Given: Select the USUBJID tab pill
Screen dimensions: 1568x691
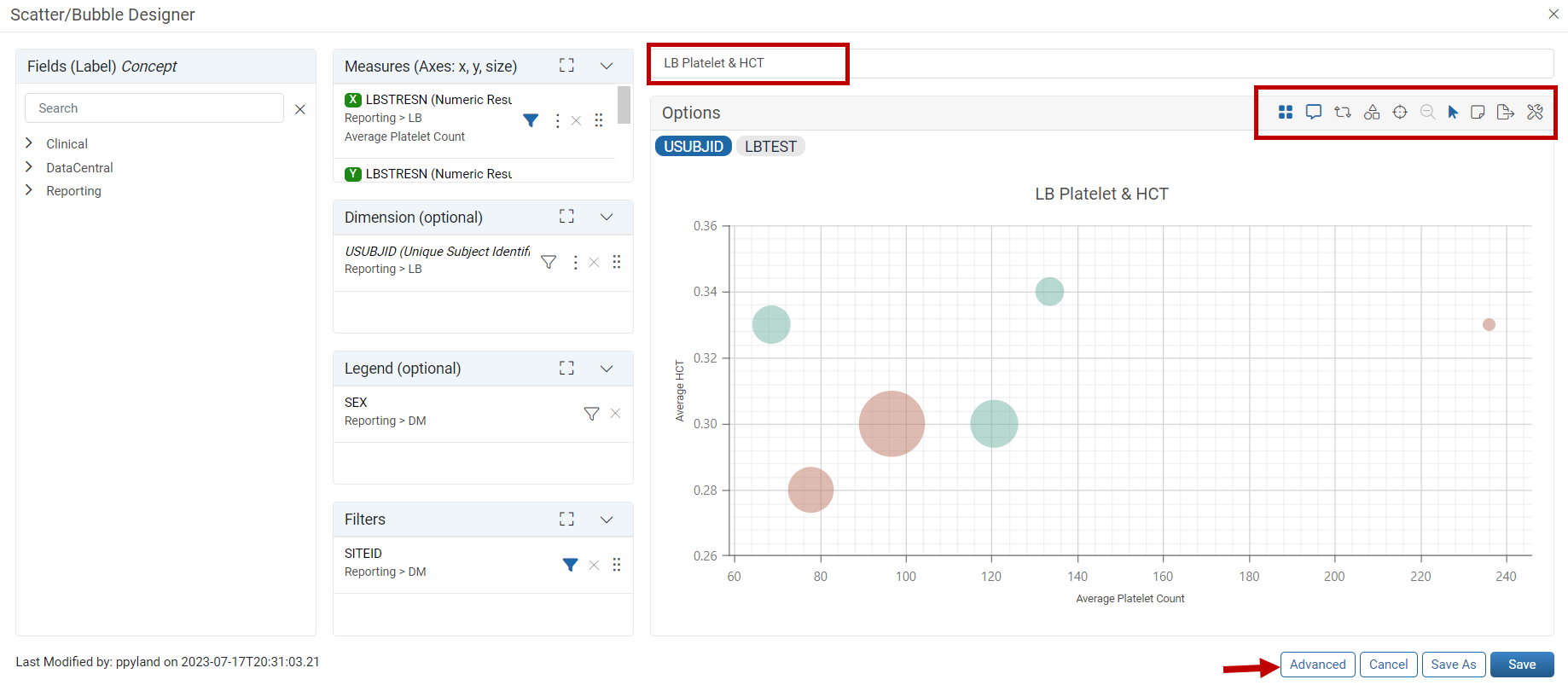Looking at the screenshot, I should [694, 147].
